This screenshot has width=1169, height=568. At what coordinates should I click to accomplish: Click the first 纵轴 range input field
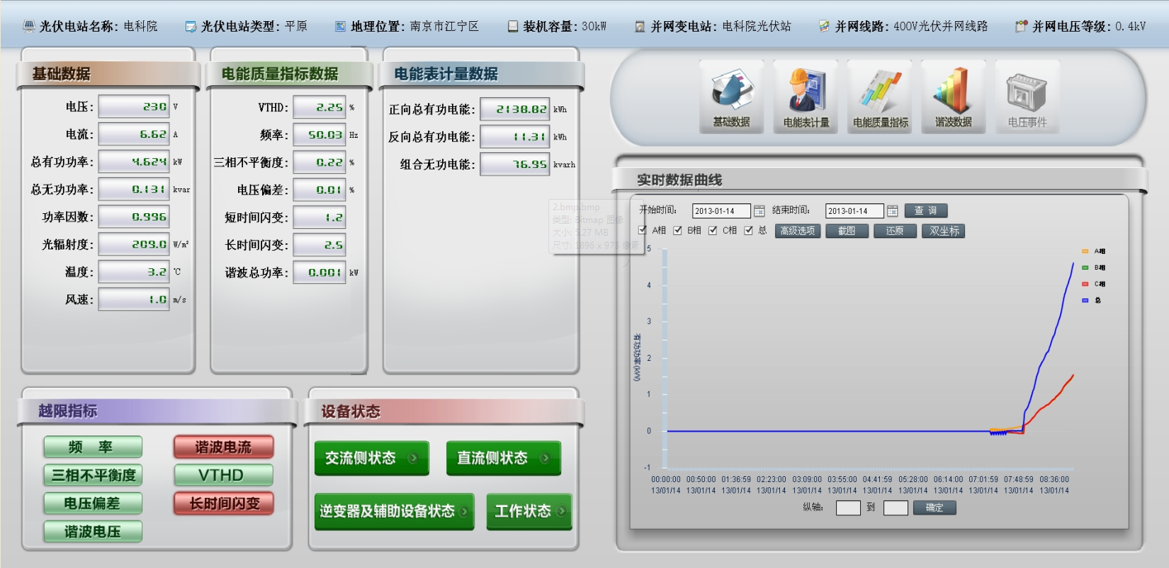(847, 508)
